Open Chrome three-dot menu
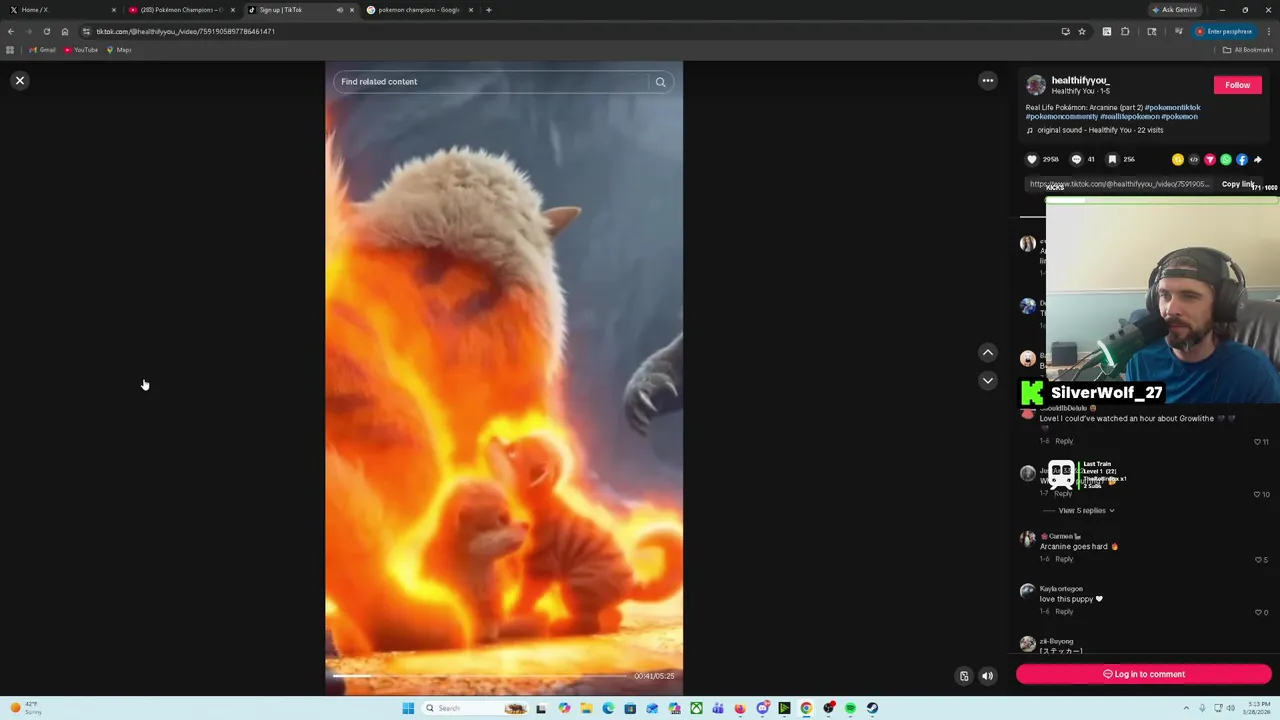Viewport: 1280px width, 720px height. (x=1269, y=31)
